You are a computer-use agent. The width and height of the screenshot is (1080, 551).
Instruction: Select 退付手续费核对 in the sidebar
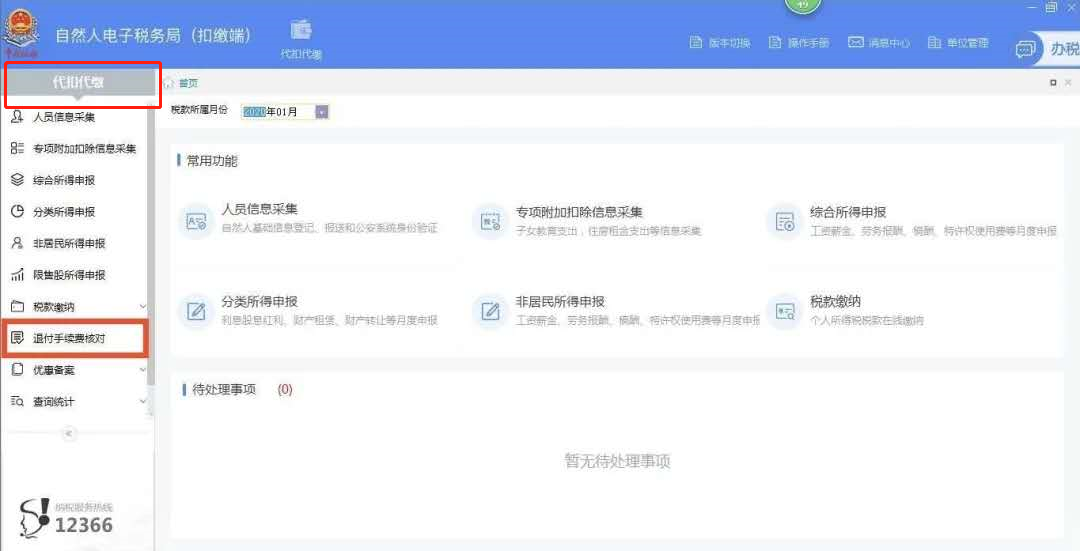(70, 339)
